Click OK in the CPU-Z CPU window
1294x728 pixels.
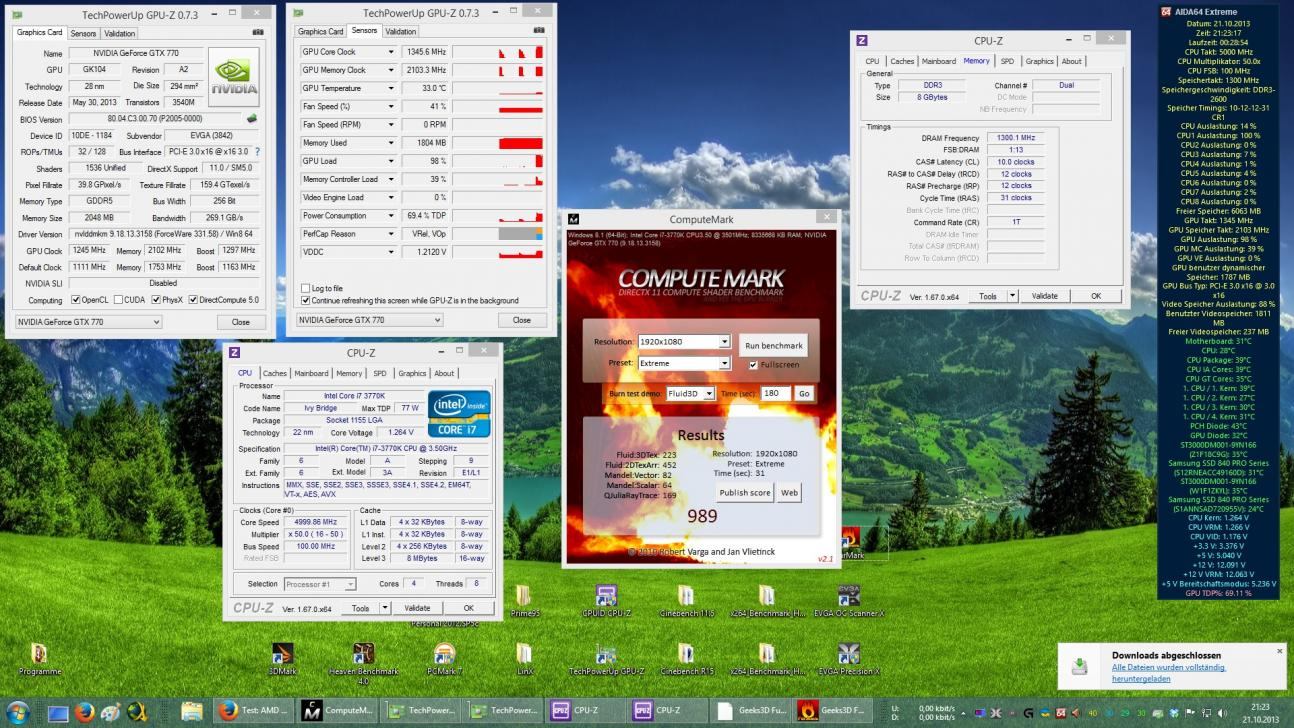tap(468, 608)
